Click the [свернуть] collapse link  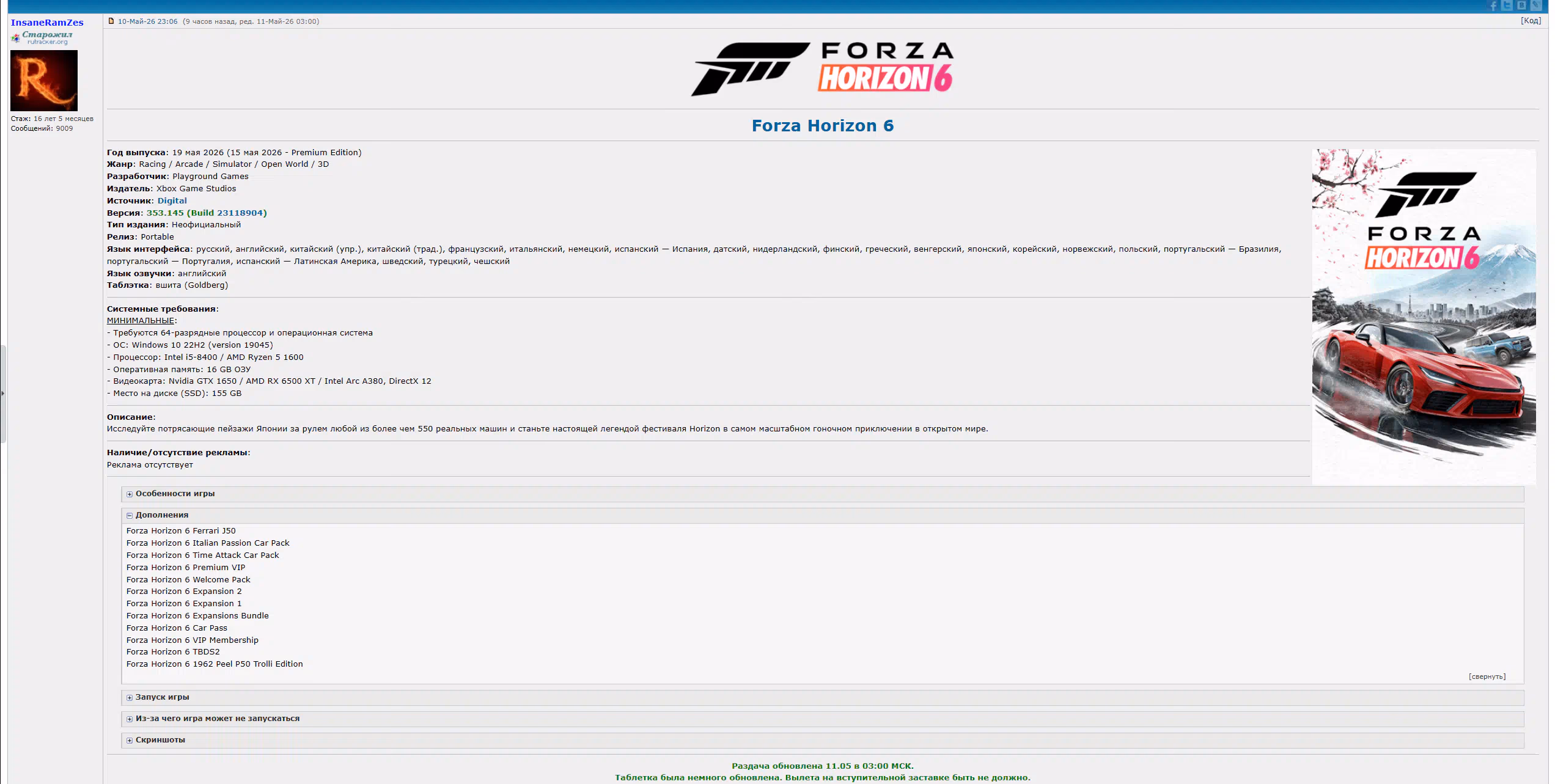[x=1487, y=676]
